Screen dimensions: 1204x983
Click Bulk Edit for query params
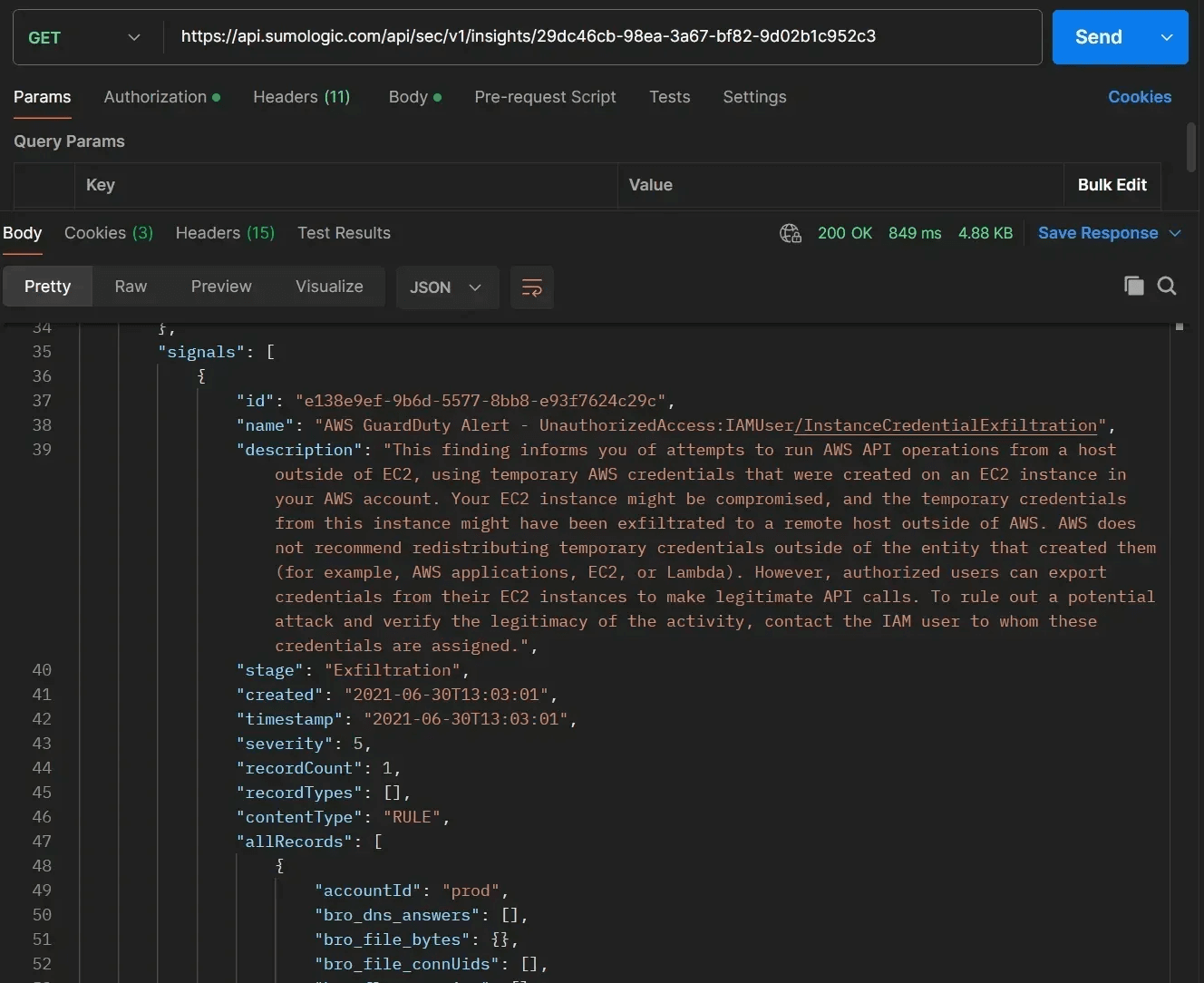click(1112, 185)
